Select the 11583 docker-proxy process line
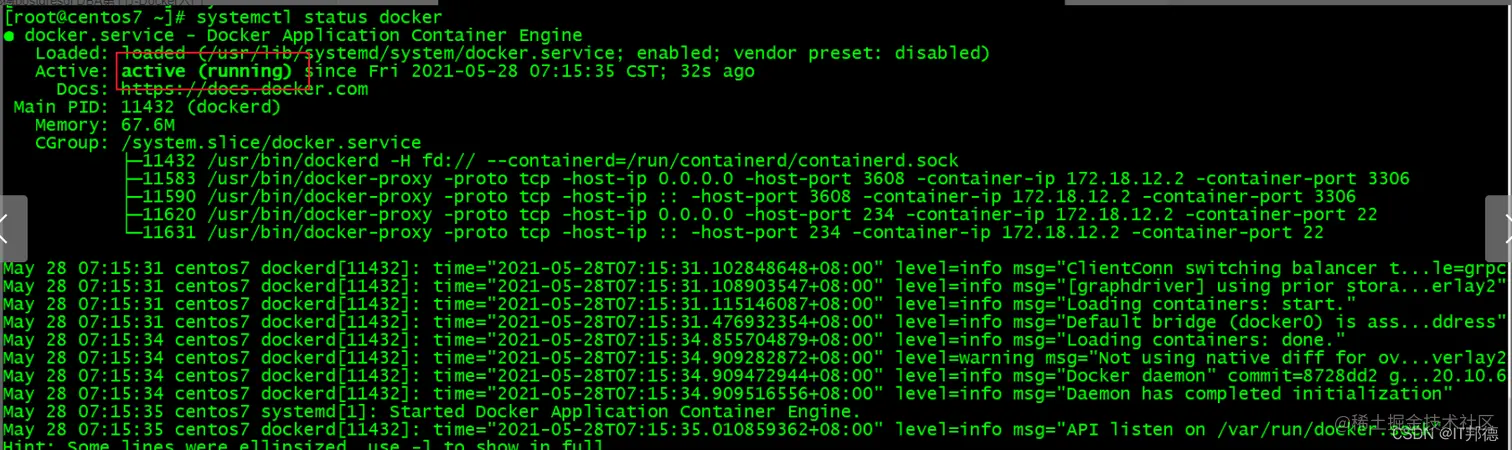 click(x=768, y=180)
